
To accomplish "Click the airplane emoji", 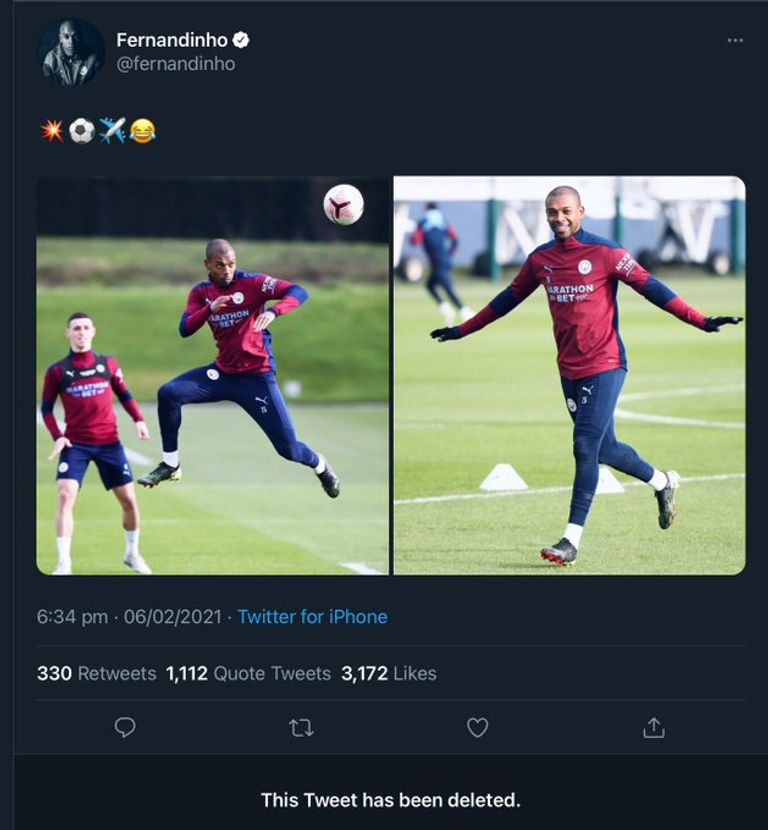I will pyautogui.click(x=112, y=130).
